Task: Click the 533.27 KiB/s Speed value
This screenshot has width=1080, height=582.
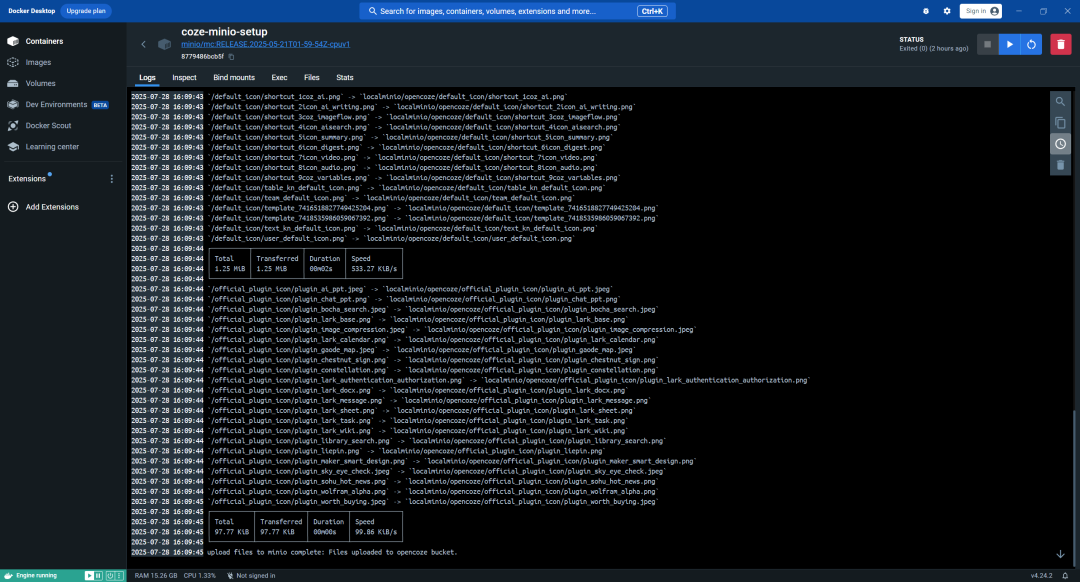Action: click(374, 269)
